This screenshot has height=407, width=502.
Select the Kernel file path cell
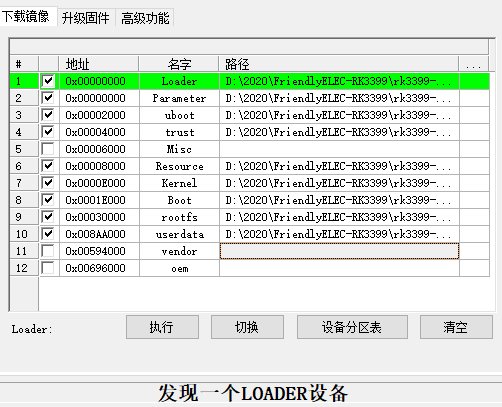[339, 183]
